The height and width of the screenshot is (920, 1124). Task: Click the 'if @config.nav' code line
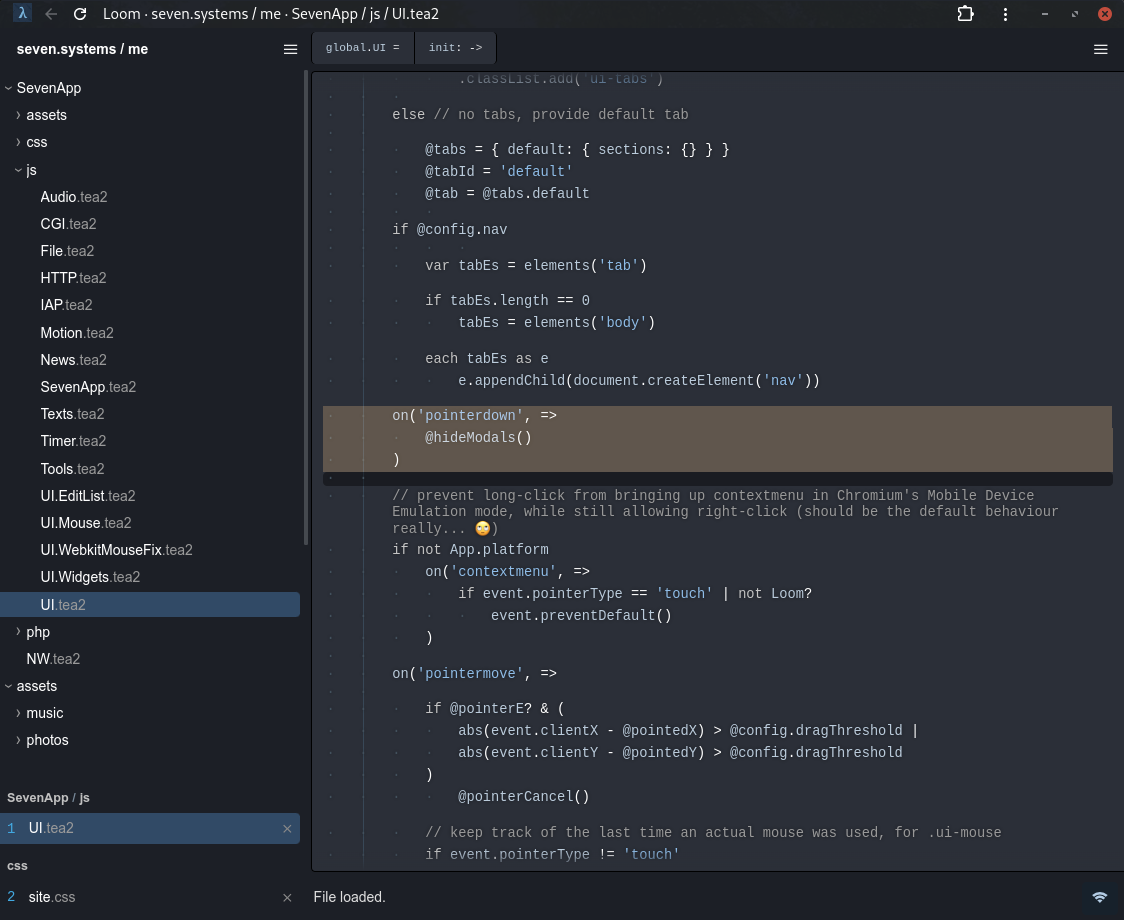click(x=449, y=229)
